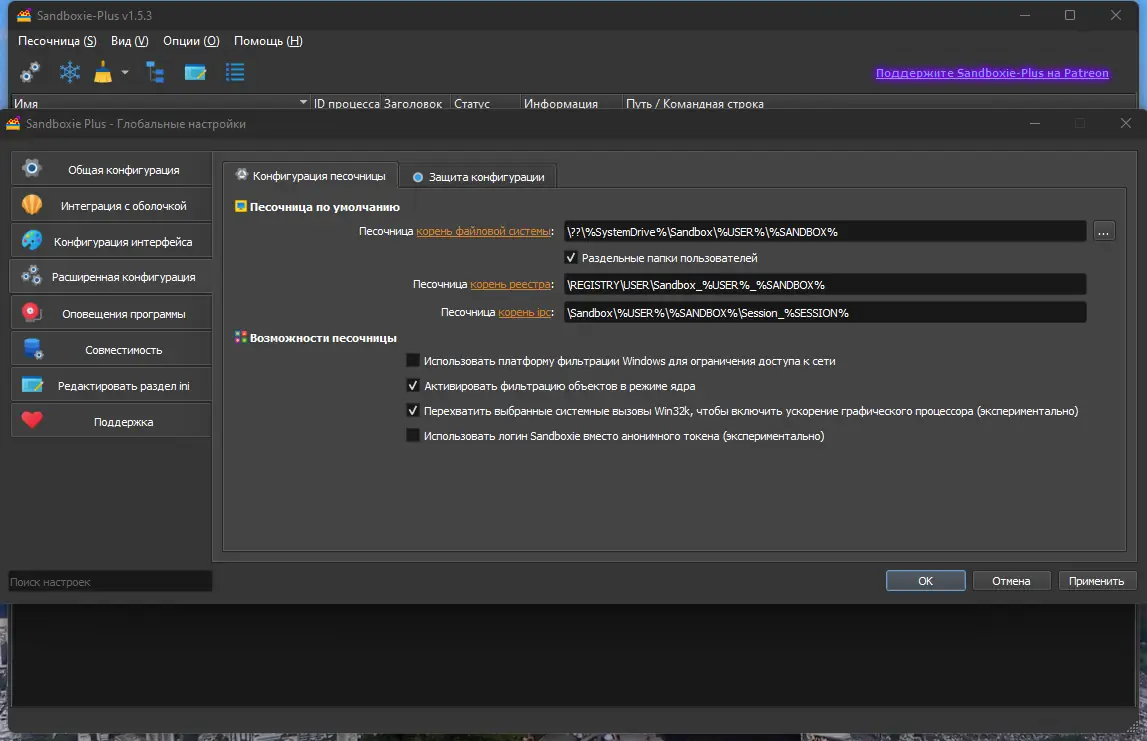Screen dimensions: 1147x741
Task: Enable Sandboxie login instead of anonymous token
Action: pos(413,435)
